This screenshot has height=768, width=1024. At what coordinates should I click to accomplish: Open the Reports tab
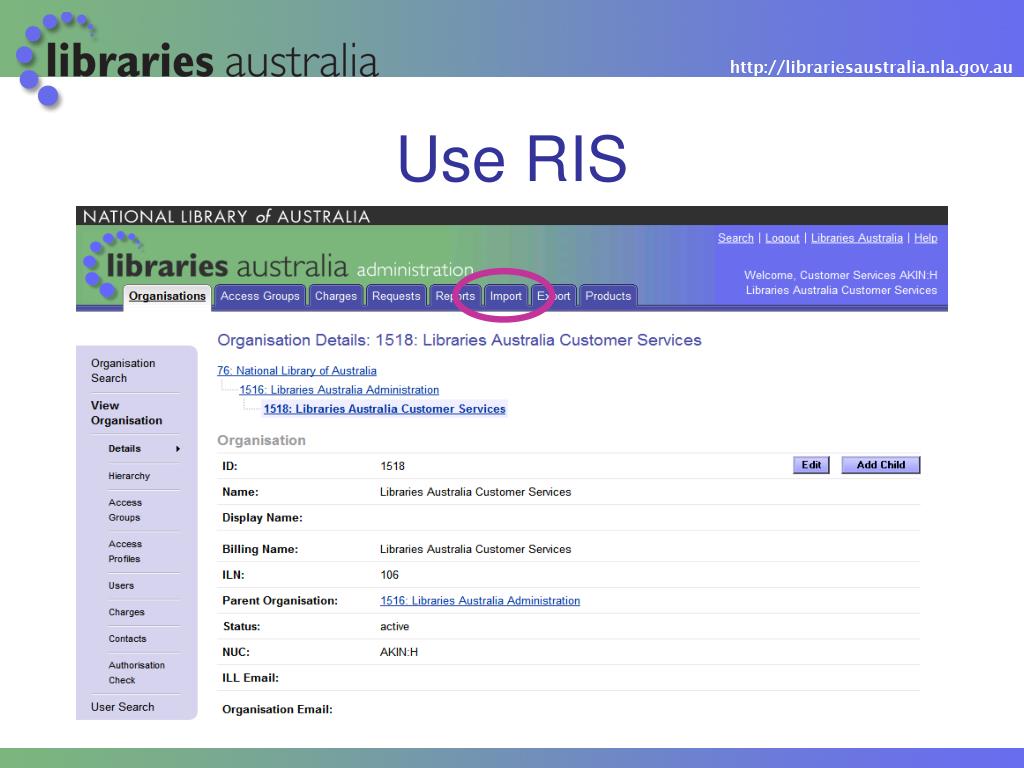455,296
